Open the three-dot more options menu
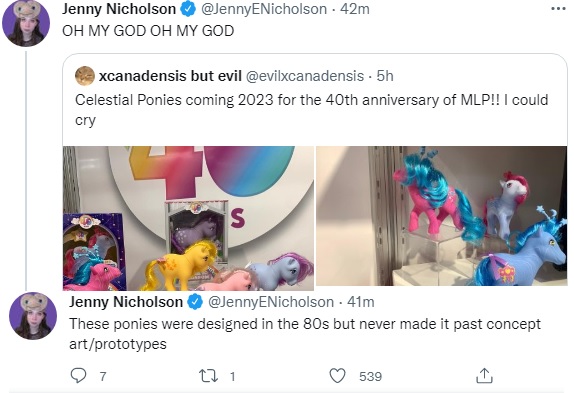The height and width of the screenshot is (393, 574). [558, 9]
